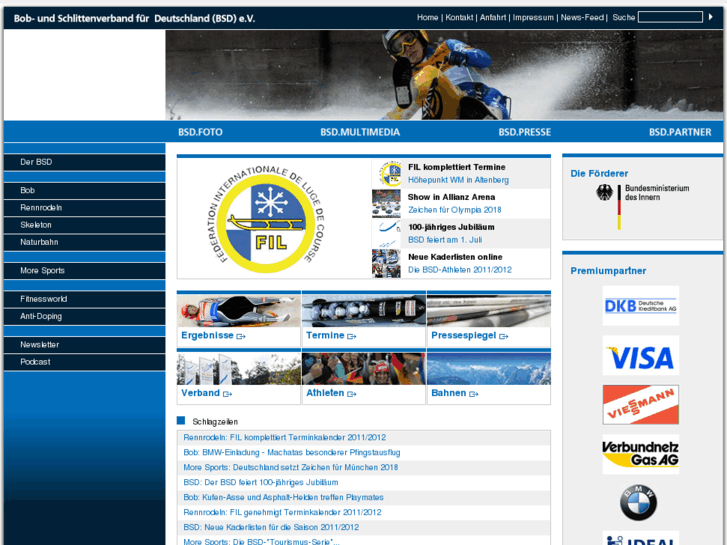The height and width of the screenshot is (545, 727).
Task: Open the Termine link
Action: 325,335
